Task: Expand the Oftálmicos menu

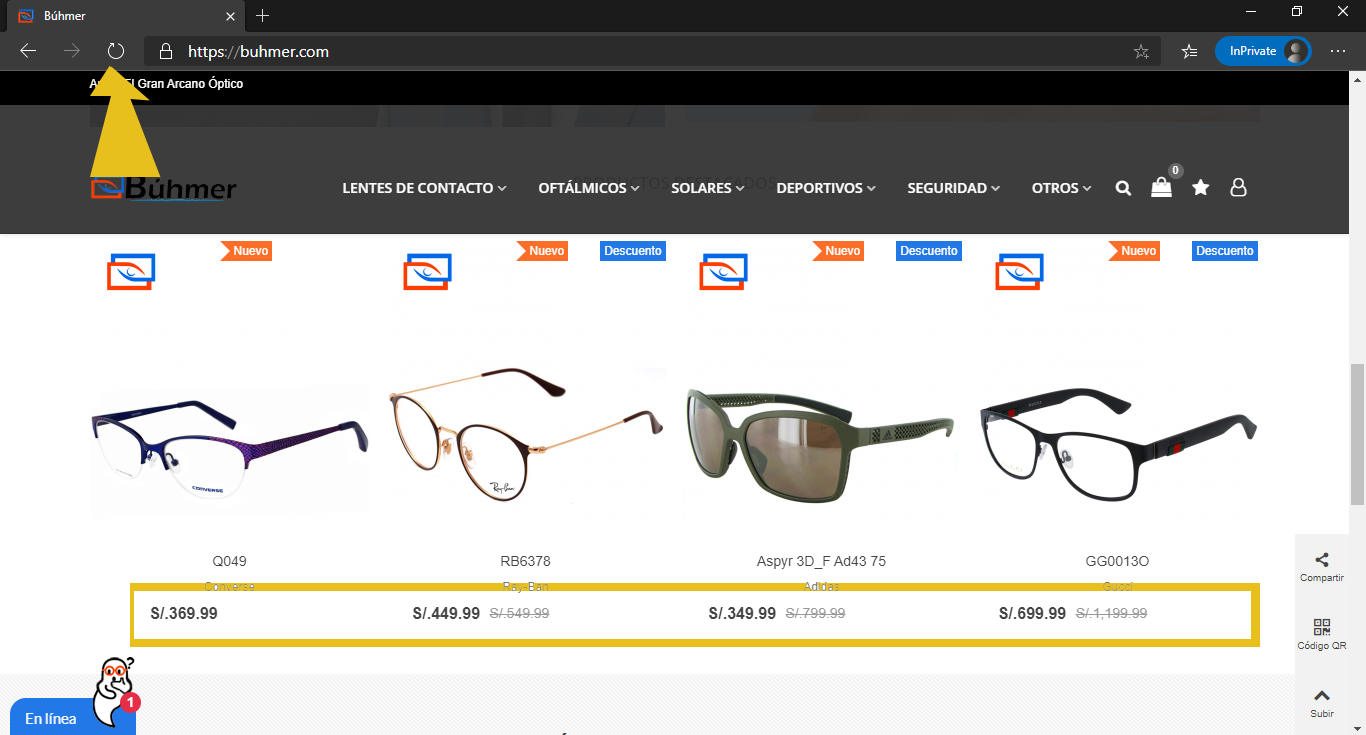Action: click(589, 188)
